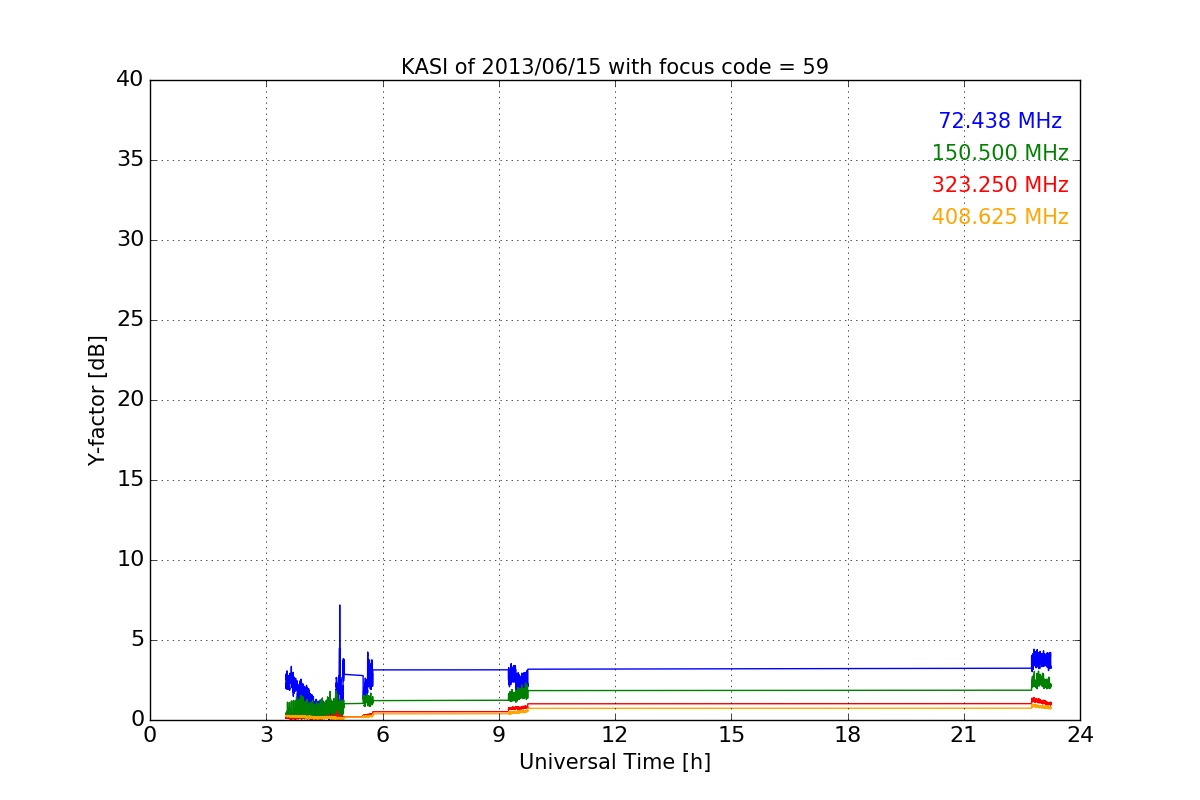
Task: Click y-axis tick label 35
Action: pos(130,160)
